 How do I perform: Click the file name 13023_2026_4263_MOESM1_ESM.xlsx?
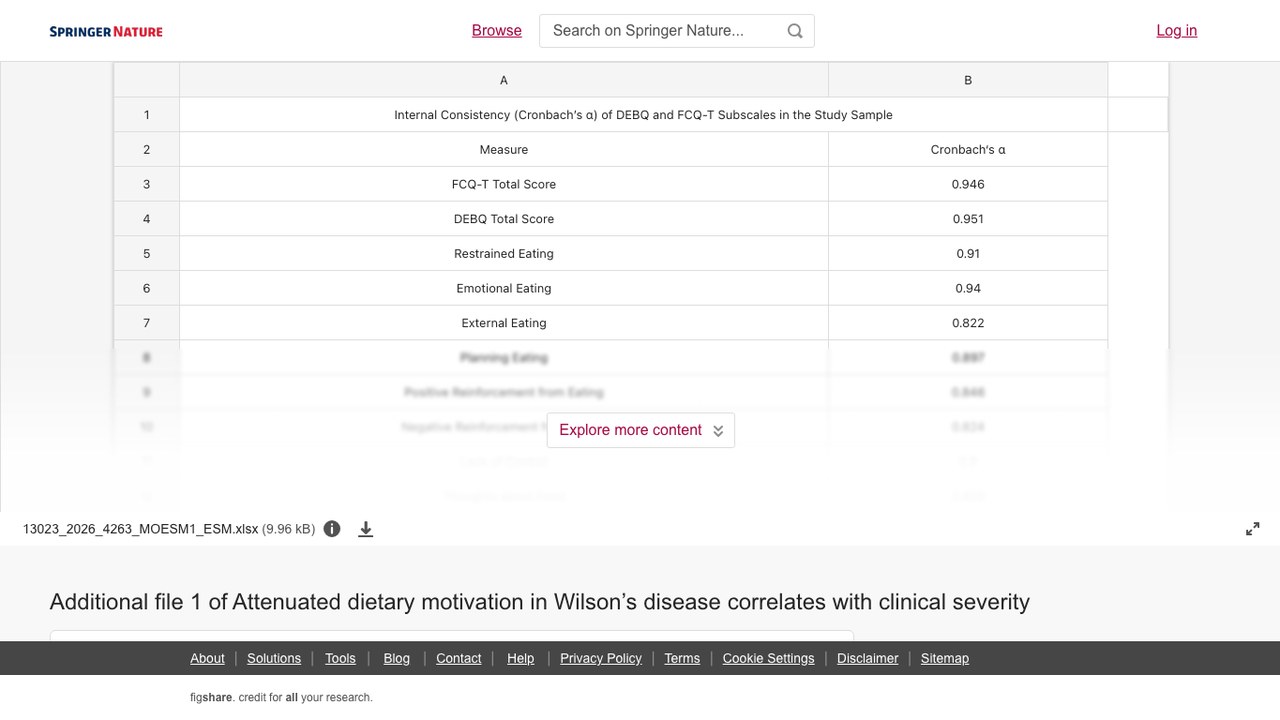click(140, 529)
